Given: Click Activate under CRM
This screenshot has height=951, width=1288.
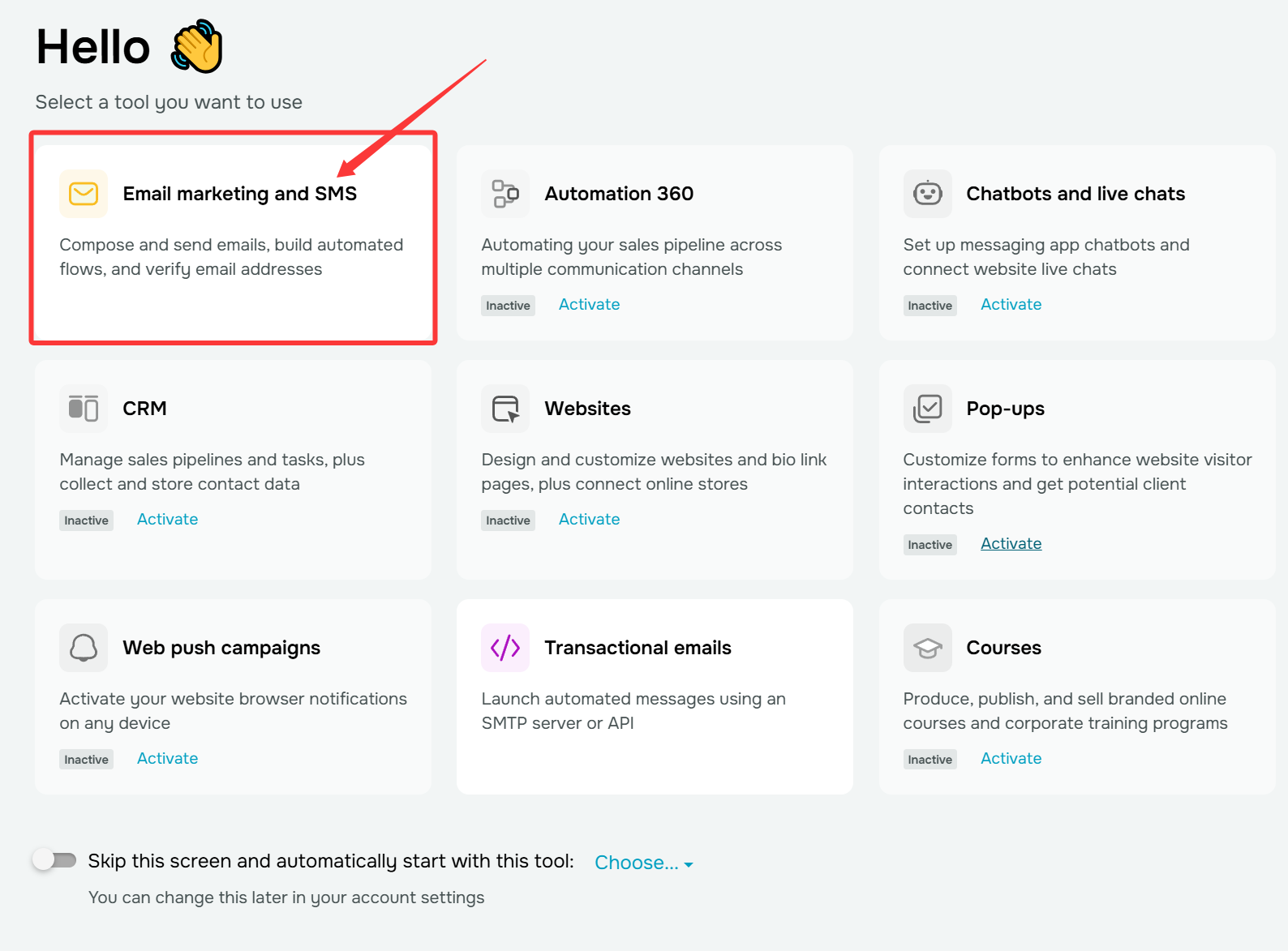Looking at the screenshot, I should 167,520.
